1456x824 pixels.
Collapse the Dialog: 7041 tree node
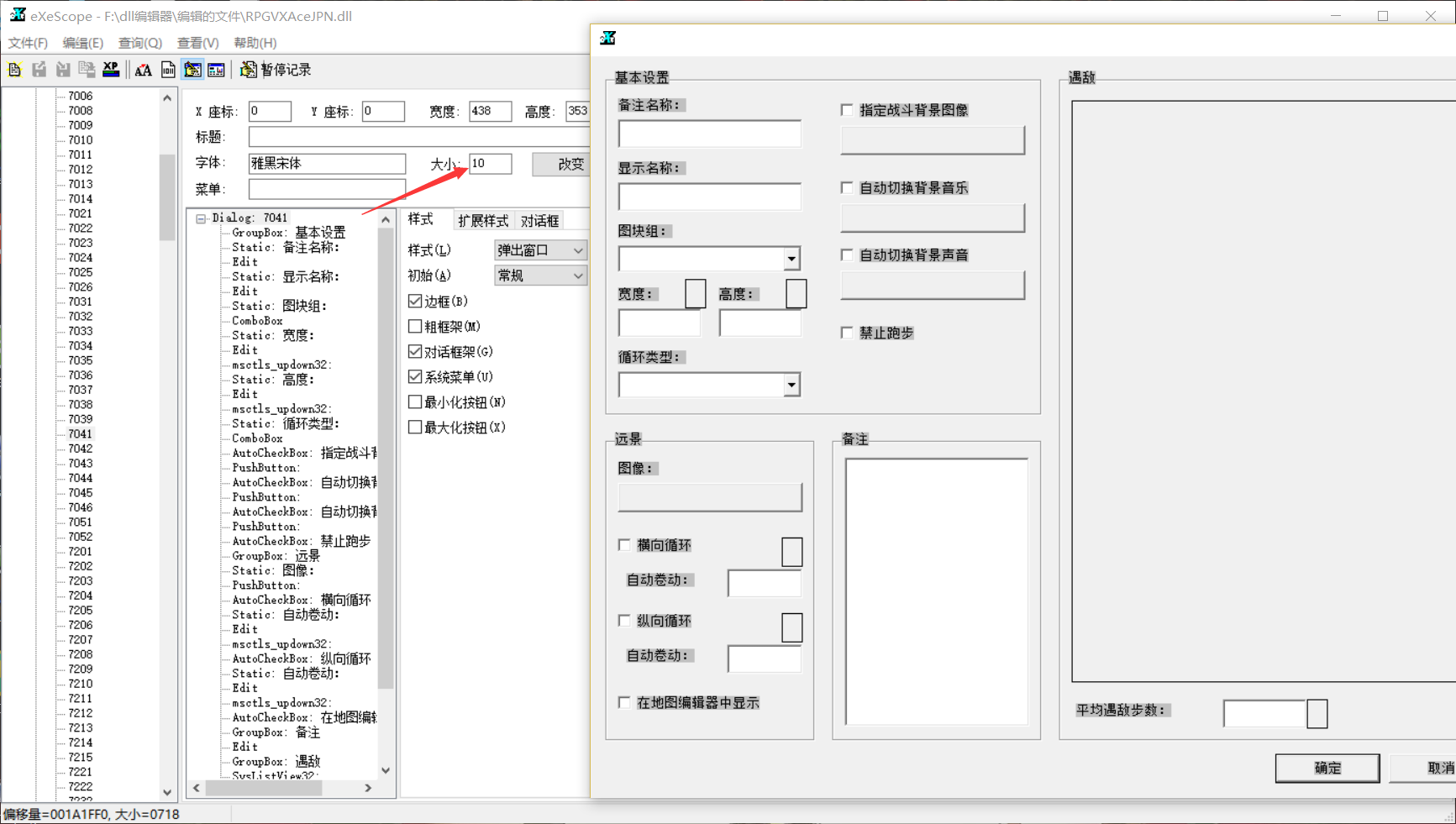[x=201, y=218]
